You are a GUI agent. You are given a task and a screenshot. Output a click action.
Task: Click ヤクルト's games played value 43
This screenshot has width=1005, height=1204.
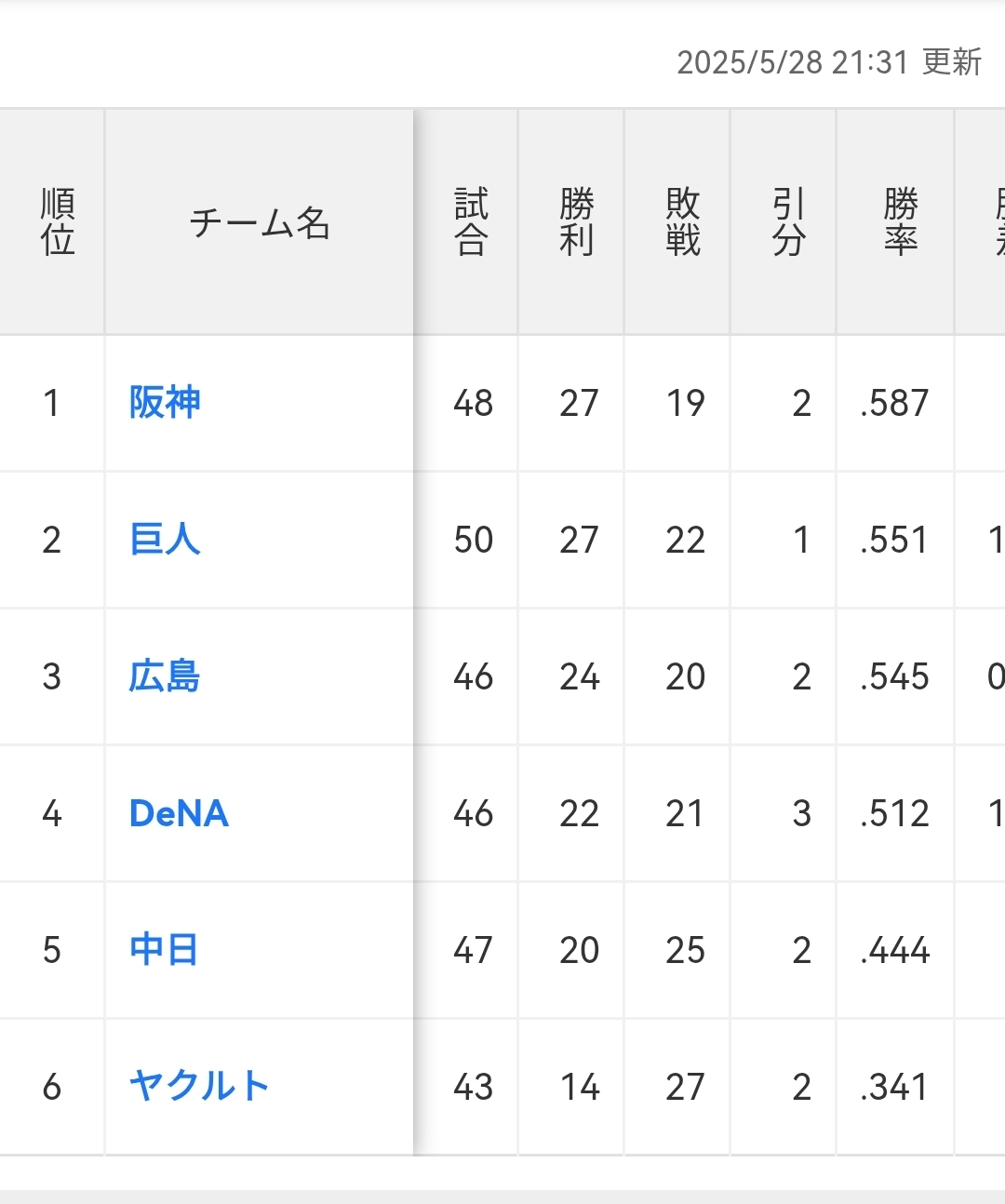tap(473, 1087)
